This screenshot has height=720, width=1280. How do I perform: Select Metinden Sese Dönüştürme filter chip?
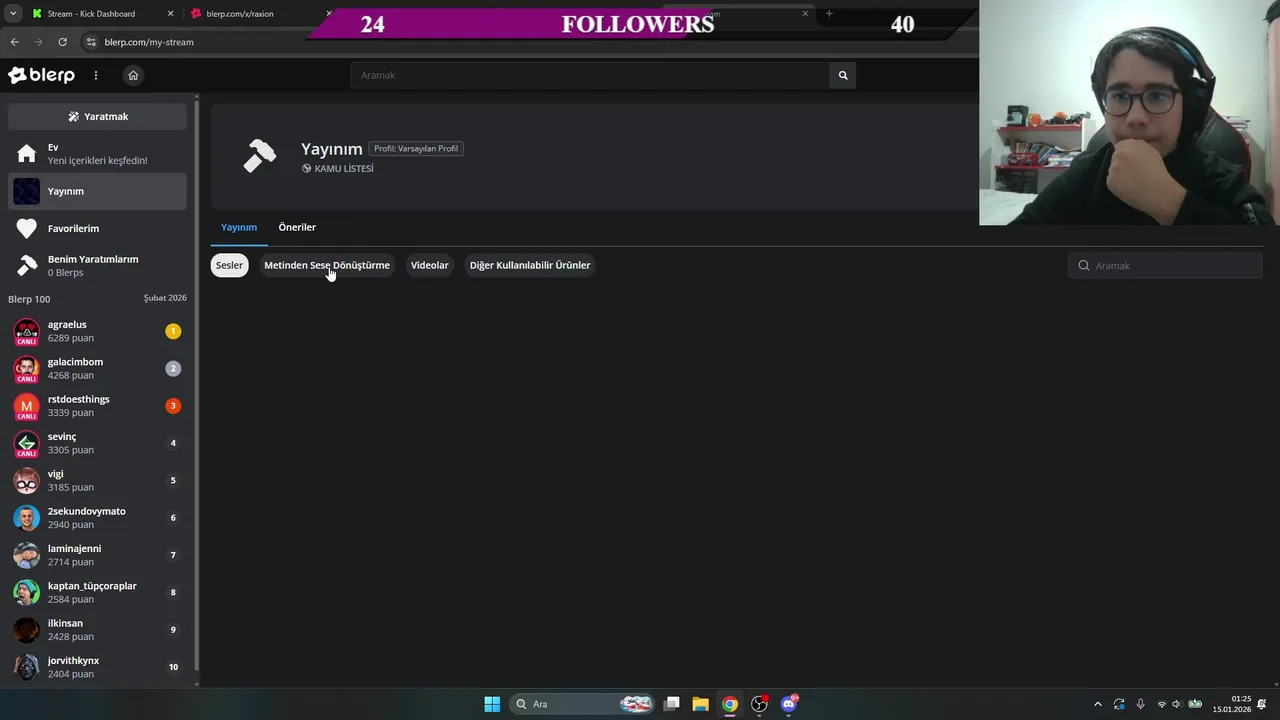click(x=327, y=265)
